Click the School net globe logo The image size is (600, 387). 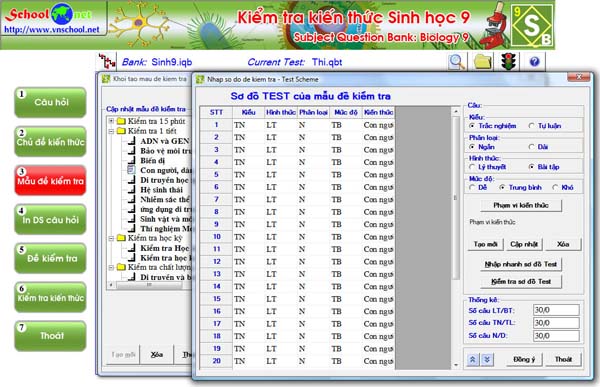coord(61,14)
